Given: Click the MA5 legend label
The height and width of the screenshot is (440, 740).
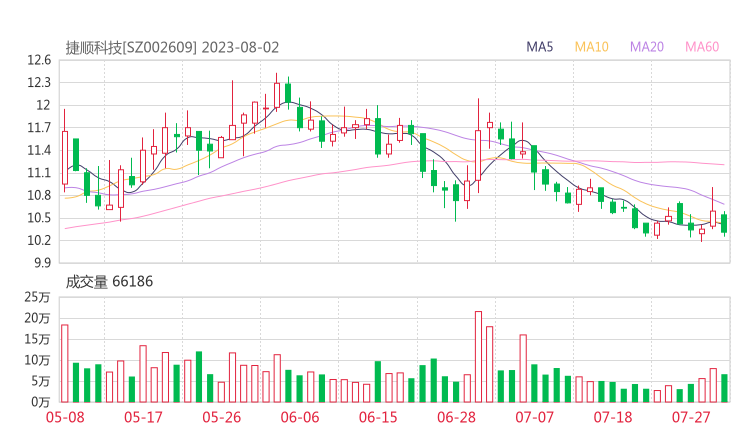Looking at the screenshot, I should coord(539,47).
